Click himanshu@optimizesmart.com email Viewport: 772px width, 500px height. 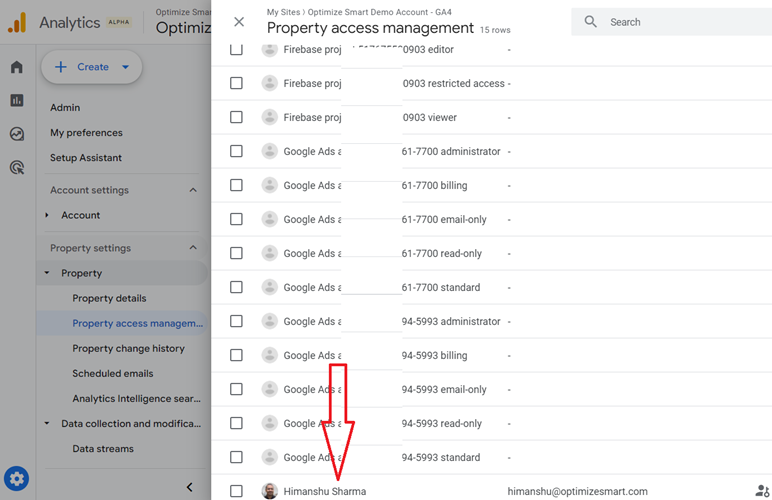[x=578, y=491]
